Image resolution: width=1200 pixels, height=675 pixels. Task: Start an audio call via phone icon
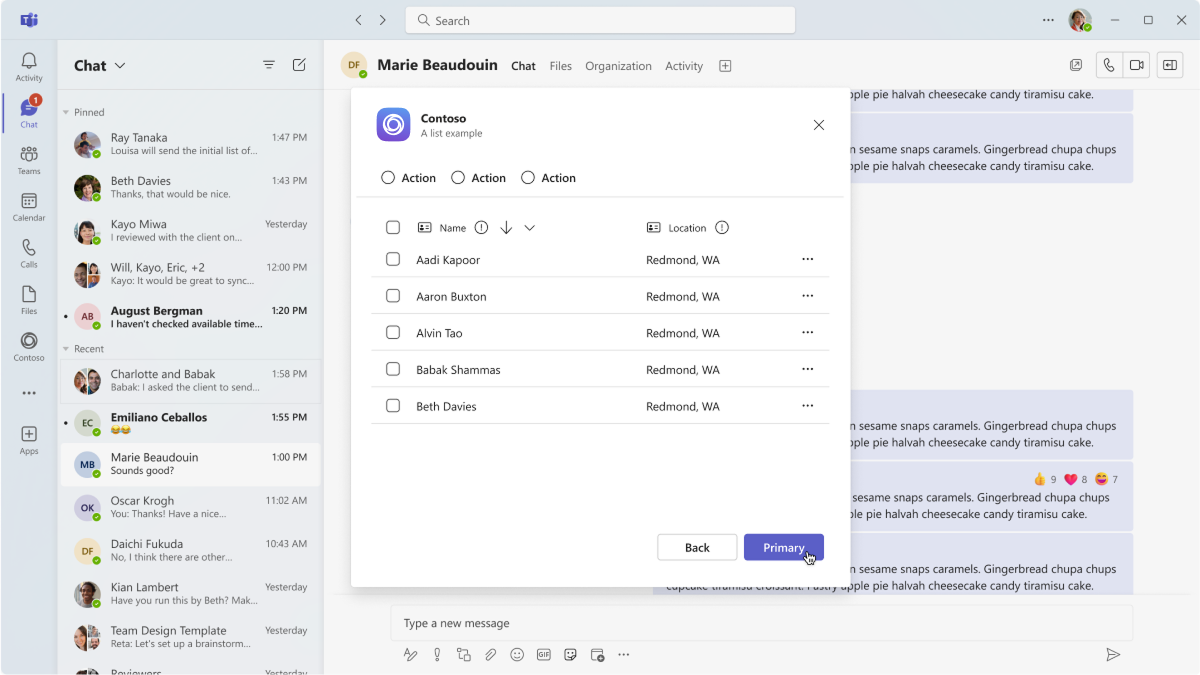click(x=1109, y=65)
